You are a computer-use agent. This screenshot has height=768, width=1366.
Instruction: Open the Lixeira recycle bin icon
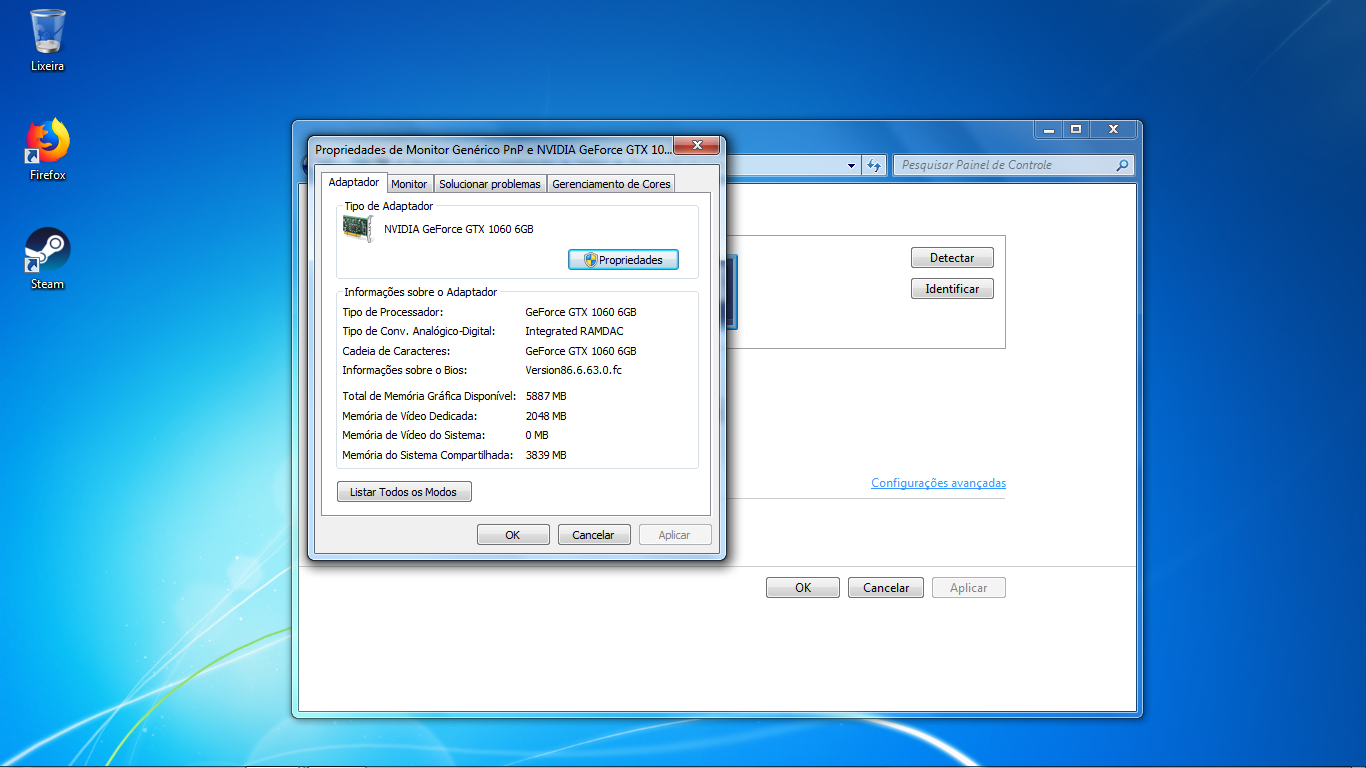47,40
